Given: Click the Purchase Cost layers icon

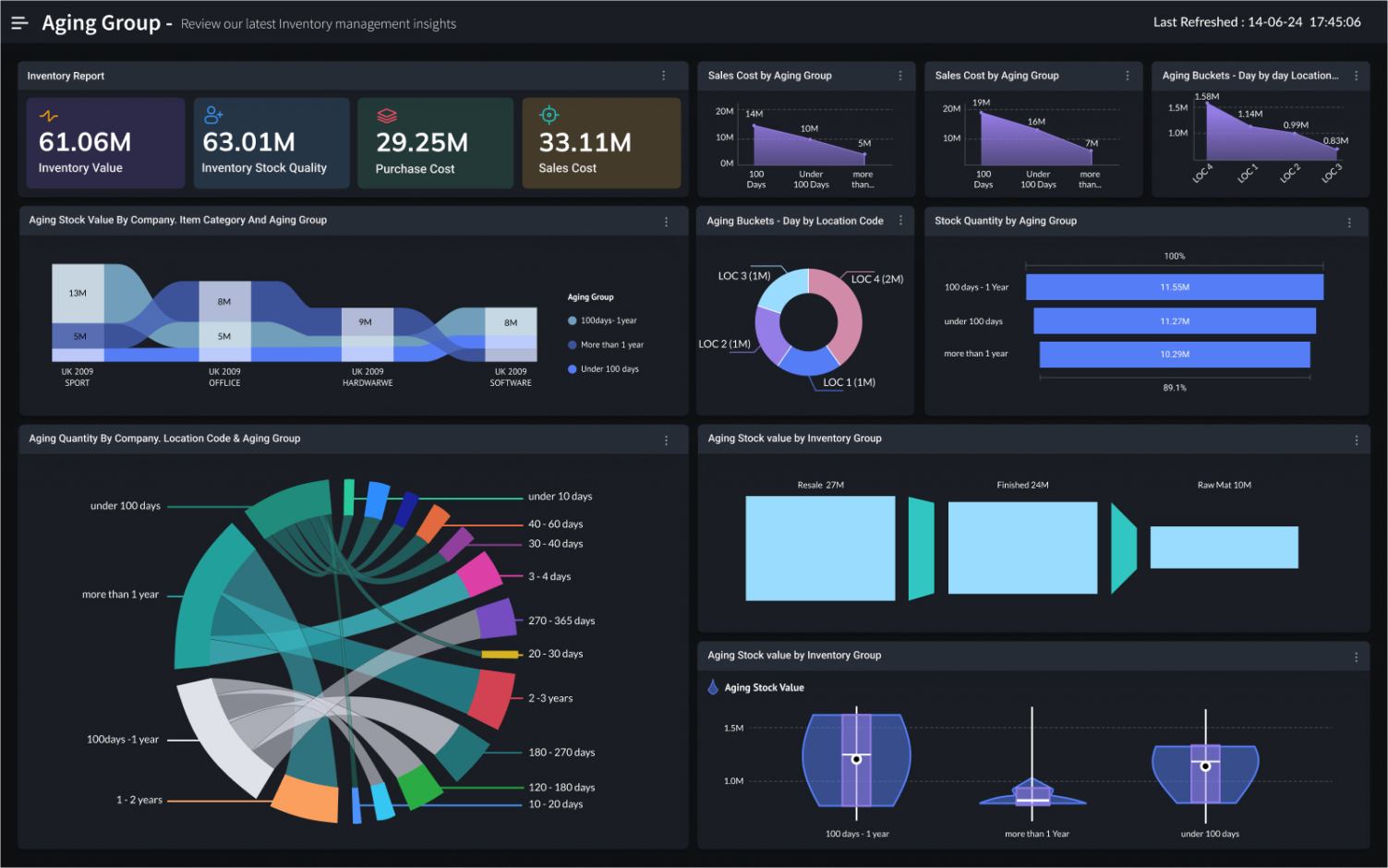Looking at the screenshot, I should coord(387,115).
